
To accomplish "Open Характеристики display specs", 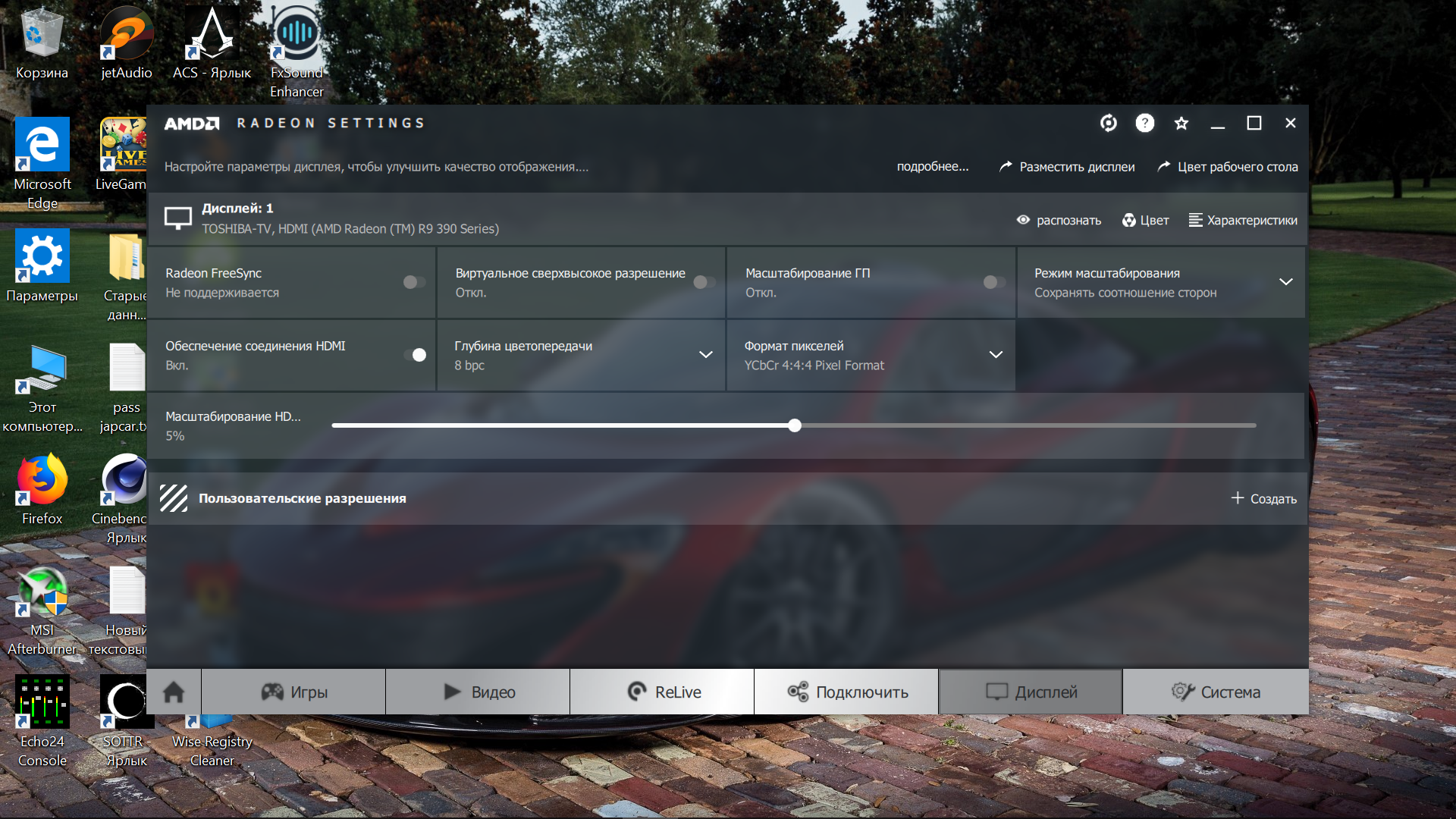I will (1243, 220).
